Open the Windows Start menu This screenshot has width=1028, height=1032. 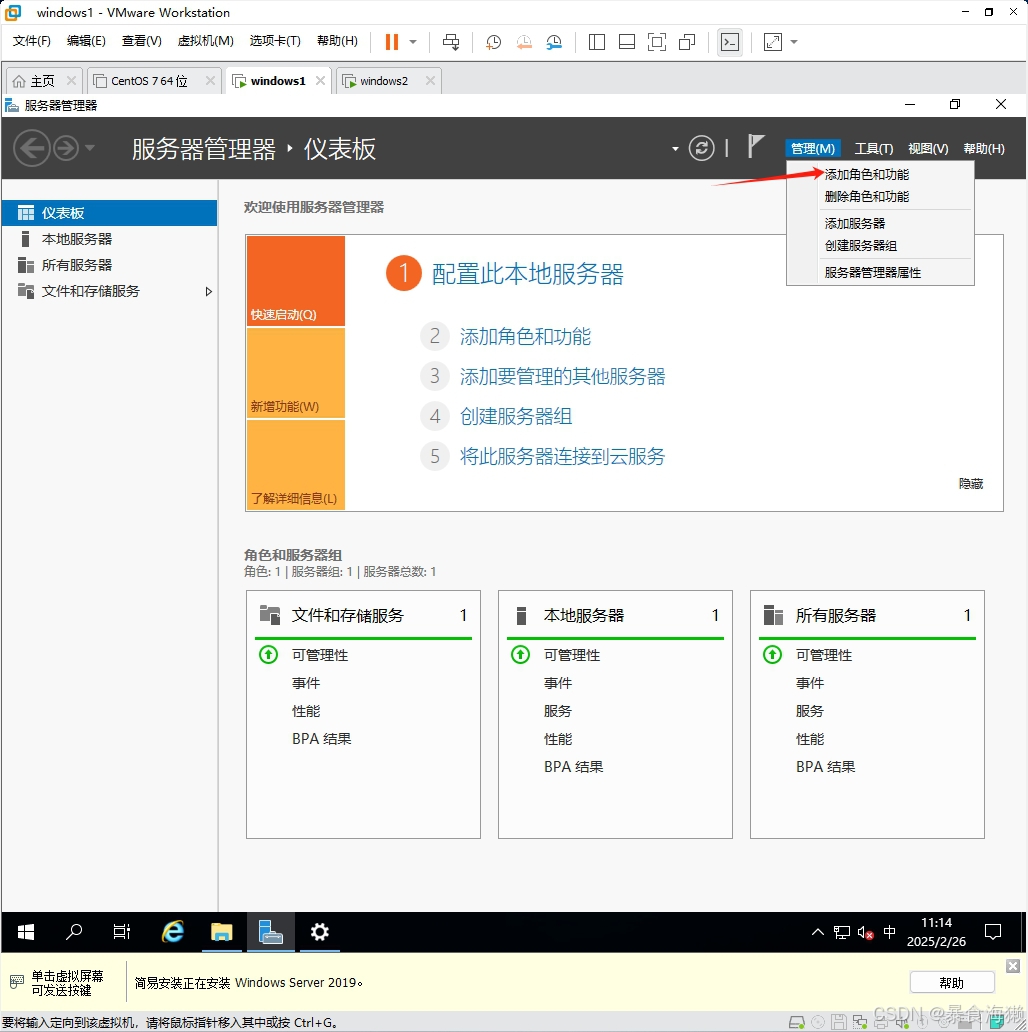[26, 932]
